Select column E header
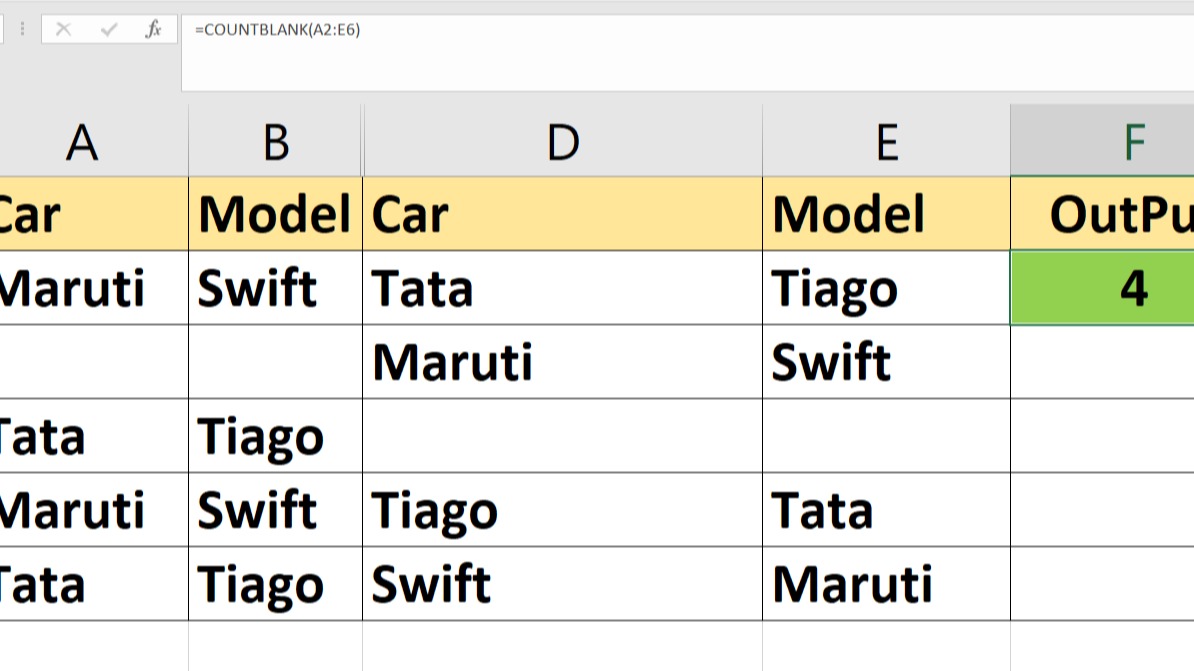Viewport: 1194px width, 671px height. [x=886, y=141]
